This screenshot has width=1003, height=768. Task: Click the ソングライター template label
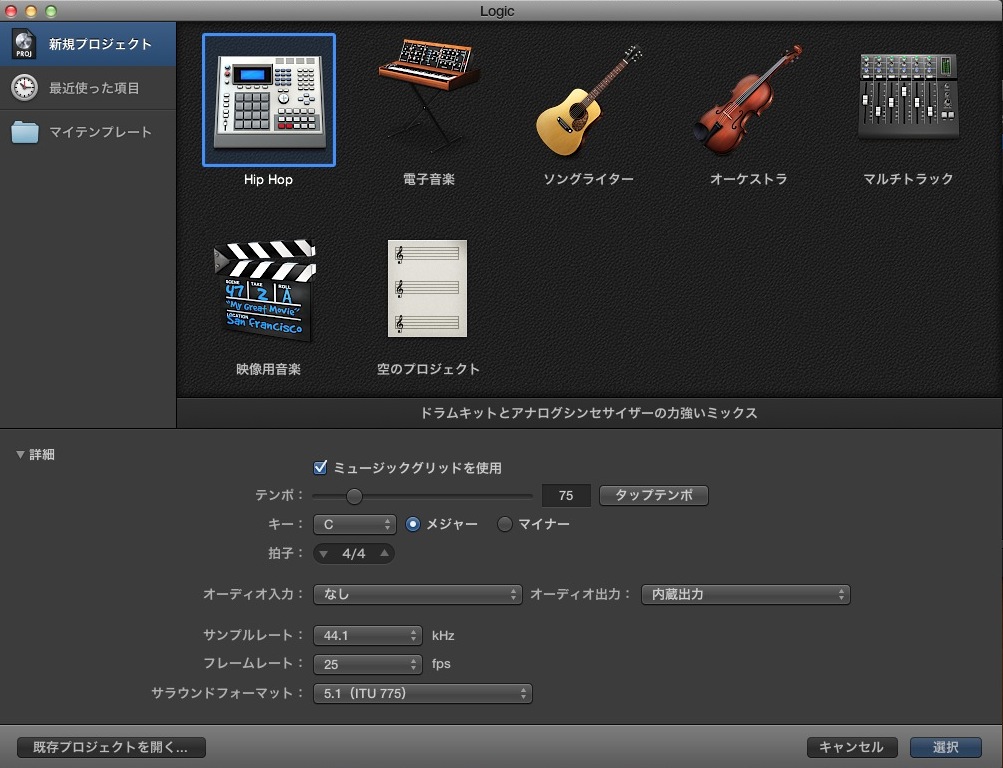click(x=588, y=180)
